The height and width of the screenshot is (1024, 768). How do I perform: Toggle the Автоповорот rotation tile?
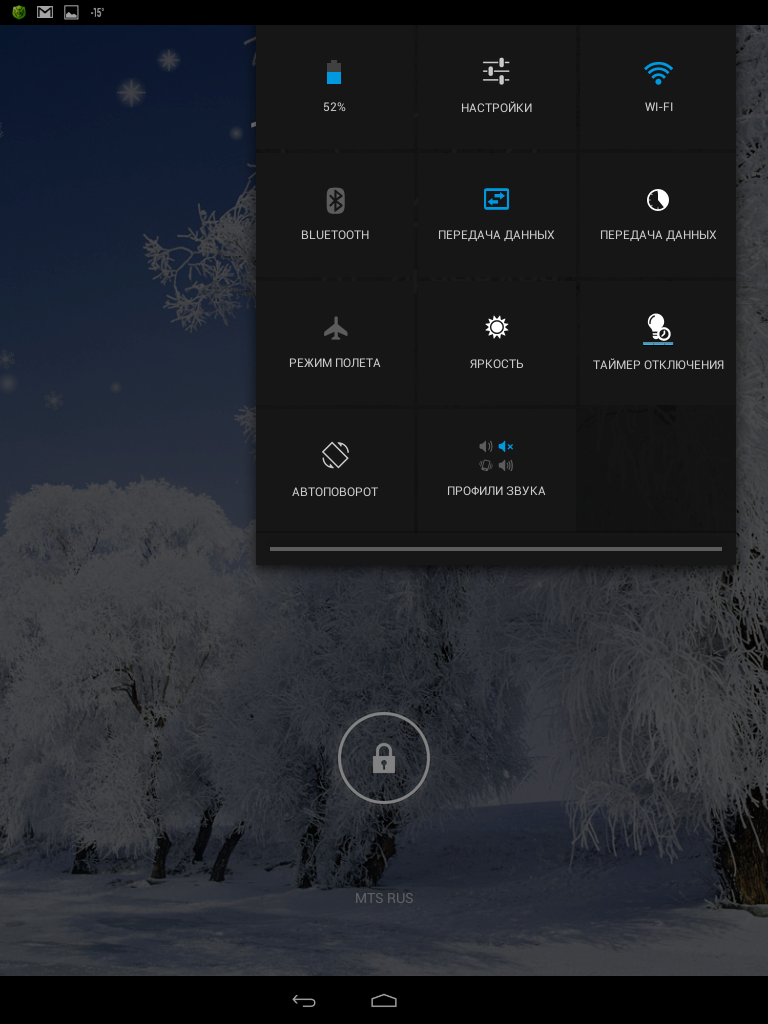(335, 470)
